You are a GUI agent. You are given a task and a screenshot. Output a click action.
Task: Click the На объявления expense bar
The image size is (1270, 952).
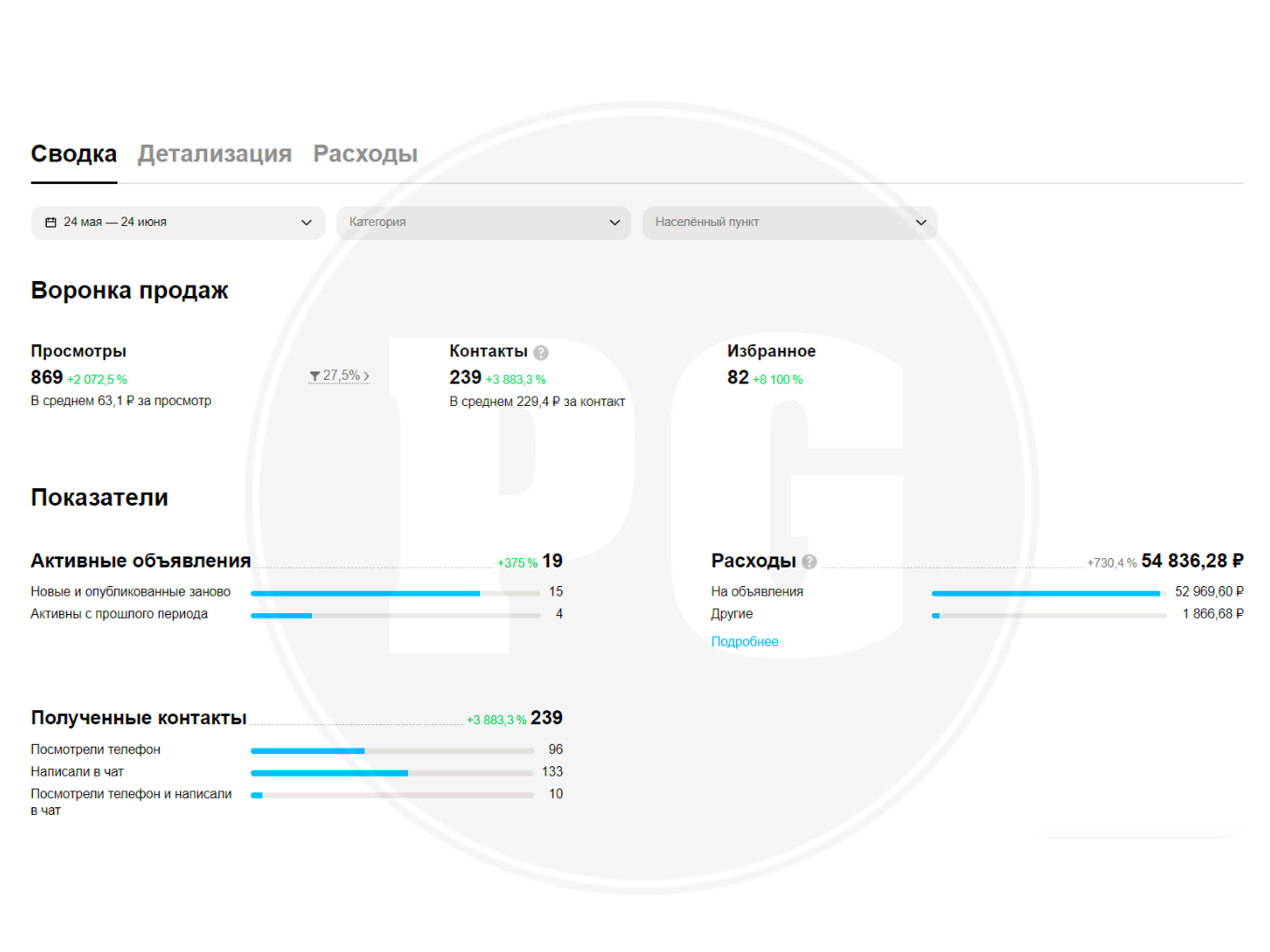(x=1050, y=593)
